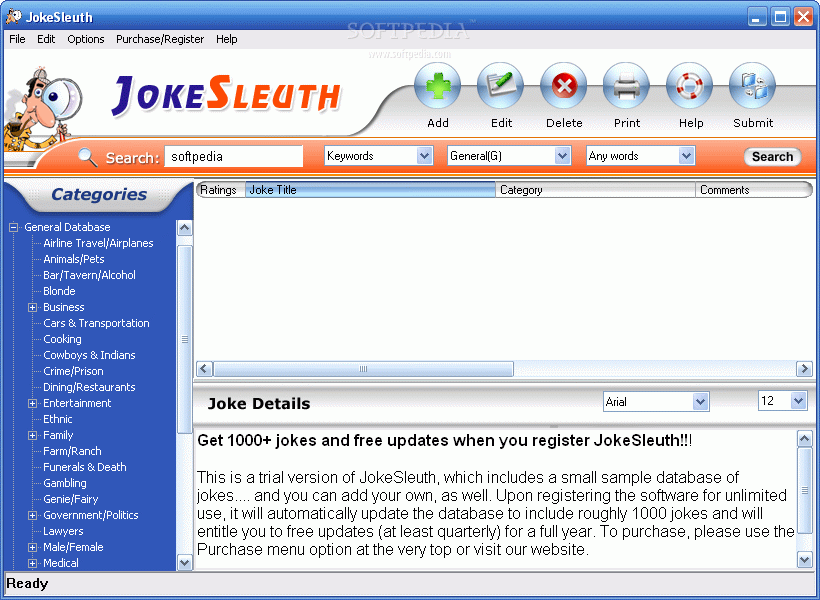This screenshot has width=820, height=600.
Task: Select Bar/Tavern/Alcohol category
Action: [x=89, y=275]
